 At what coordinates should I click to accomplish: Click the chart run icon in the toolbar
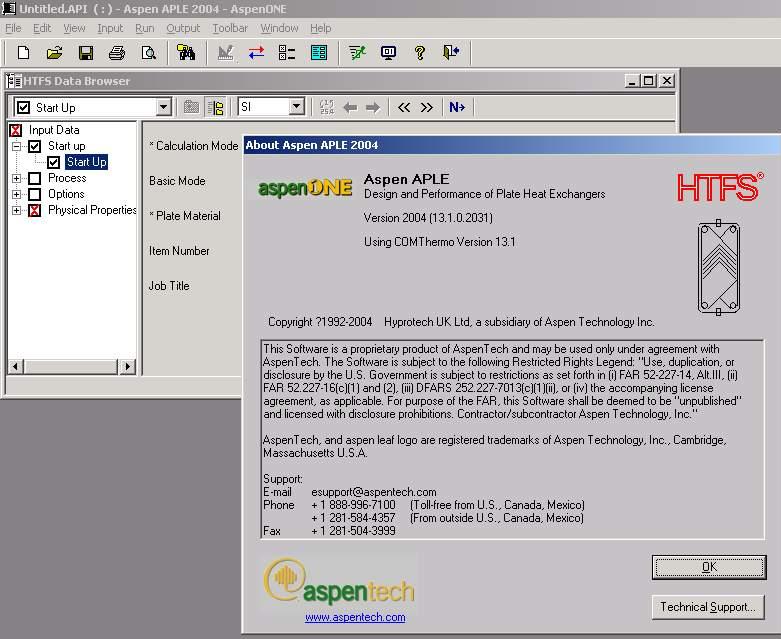225,52
